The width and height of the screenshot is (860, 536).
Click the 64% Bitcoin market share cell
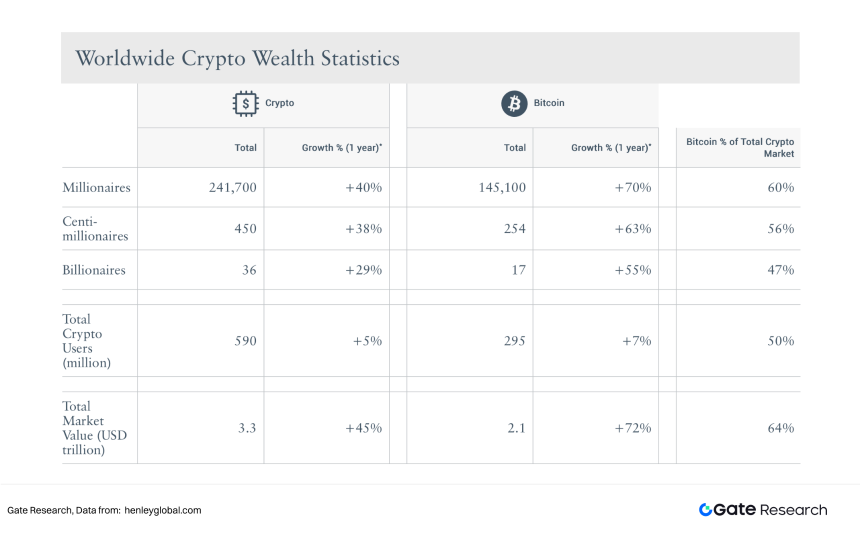781,428
